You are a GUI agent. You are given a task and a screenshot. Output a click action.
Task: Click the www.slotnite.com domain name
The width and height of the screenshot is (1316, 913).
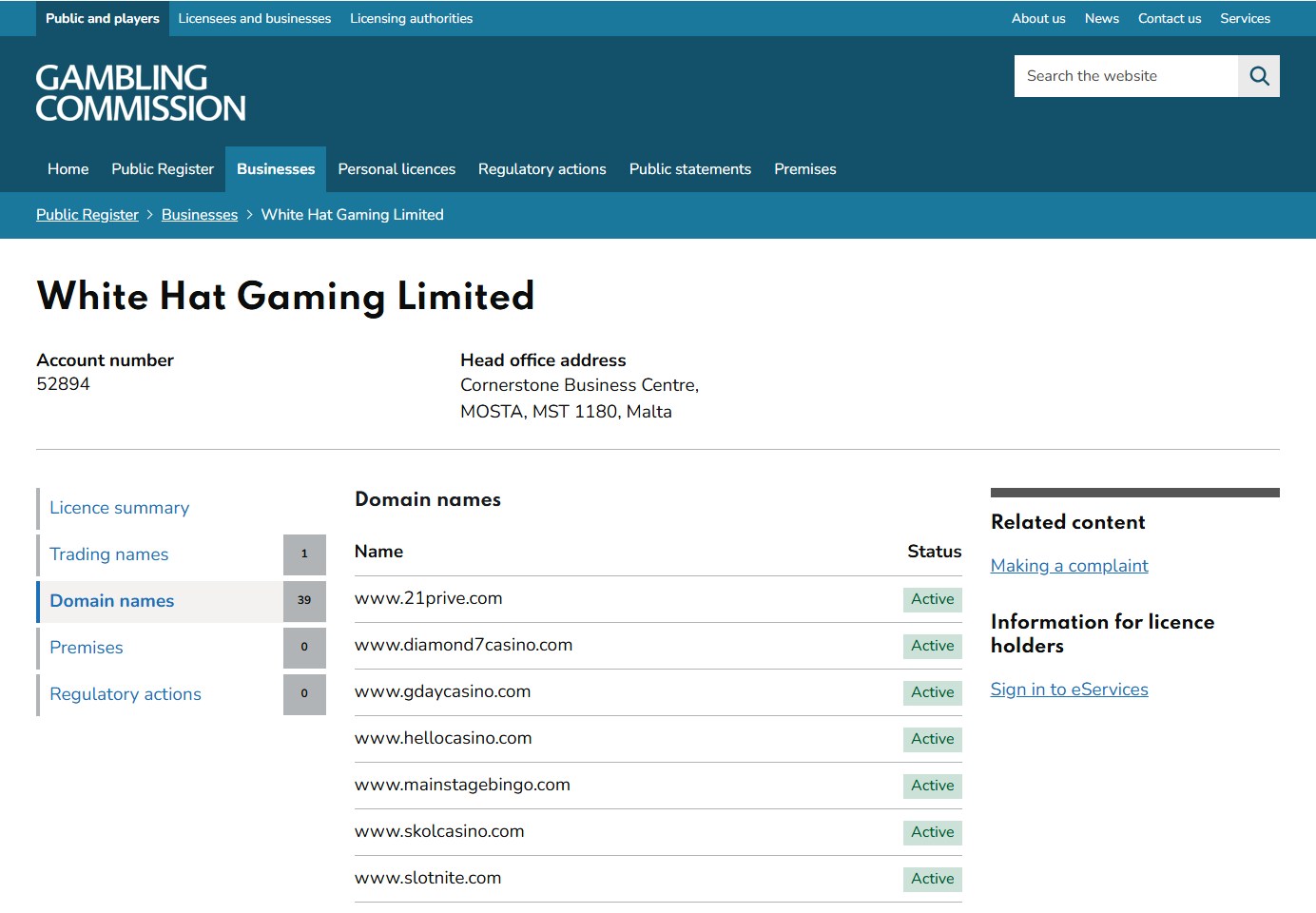coord(428,878)
